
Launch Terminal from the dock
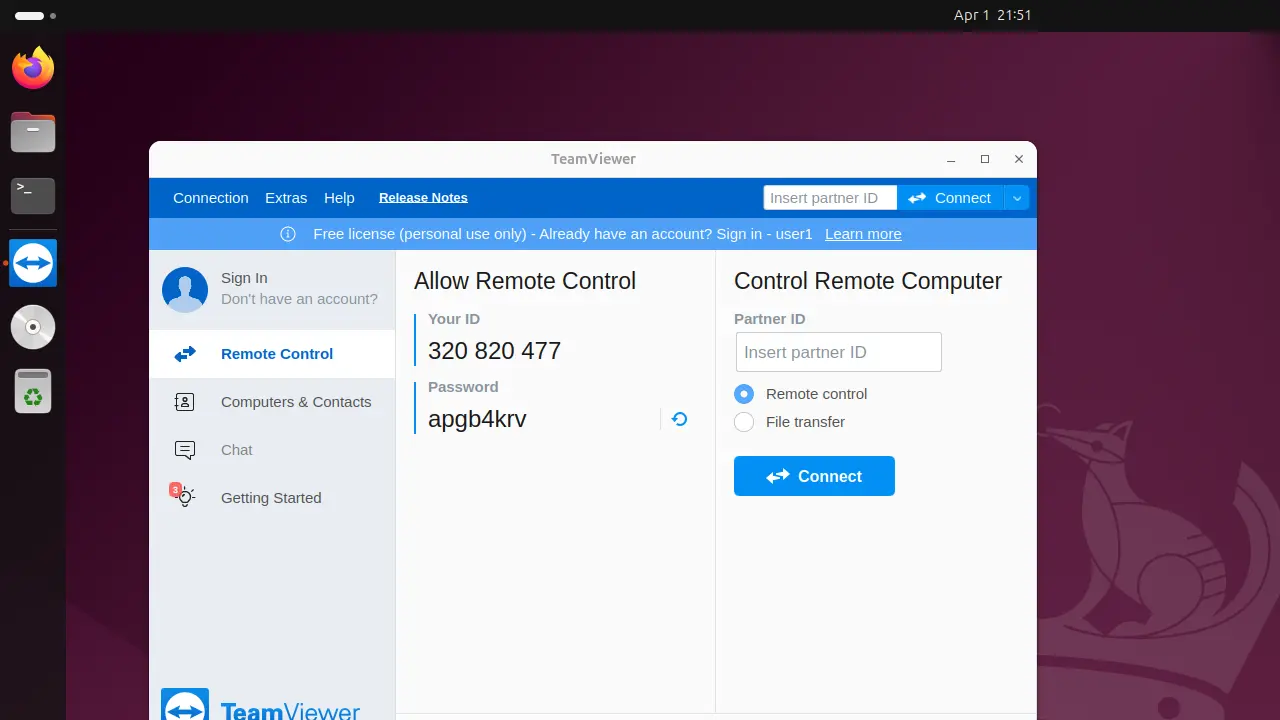click(x=33, y=196)
